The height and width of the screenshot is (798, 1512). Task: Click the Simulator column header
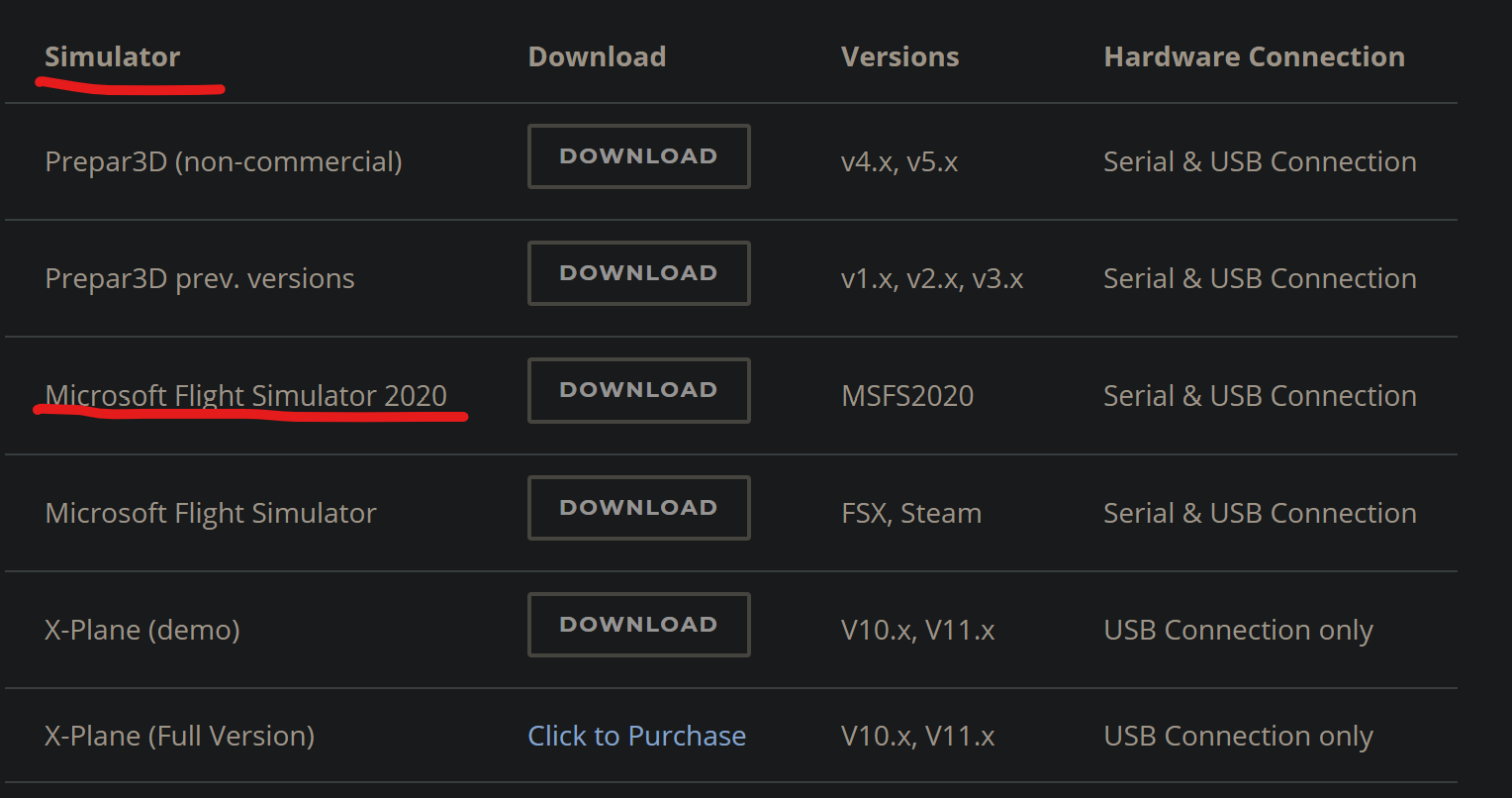tap(112, 56)
